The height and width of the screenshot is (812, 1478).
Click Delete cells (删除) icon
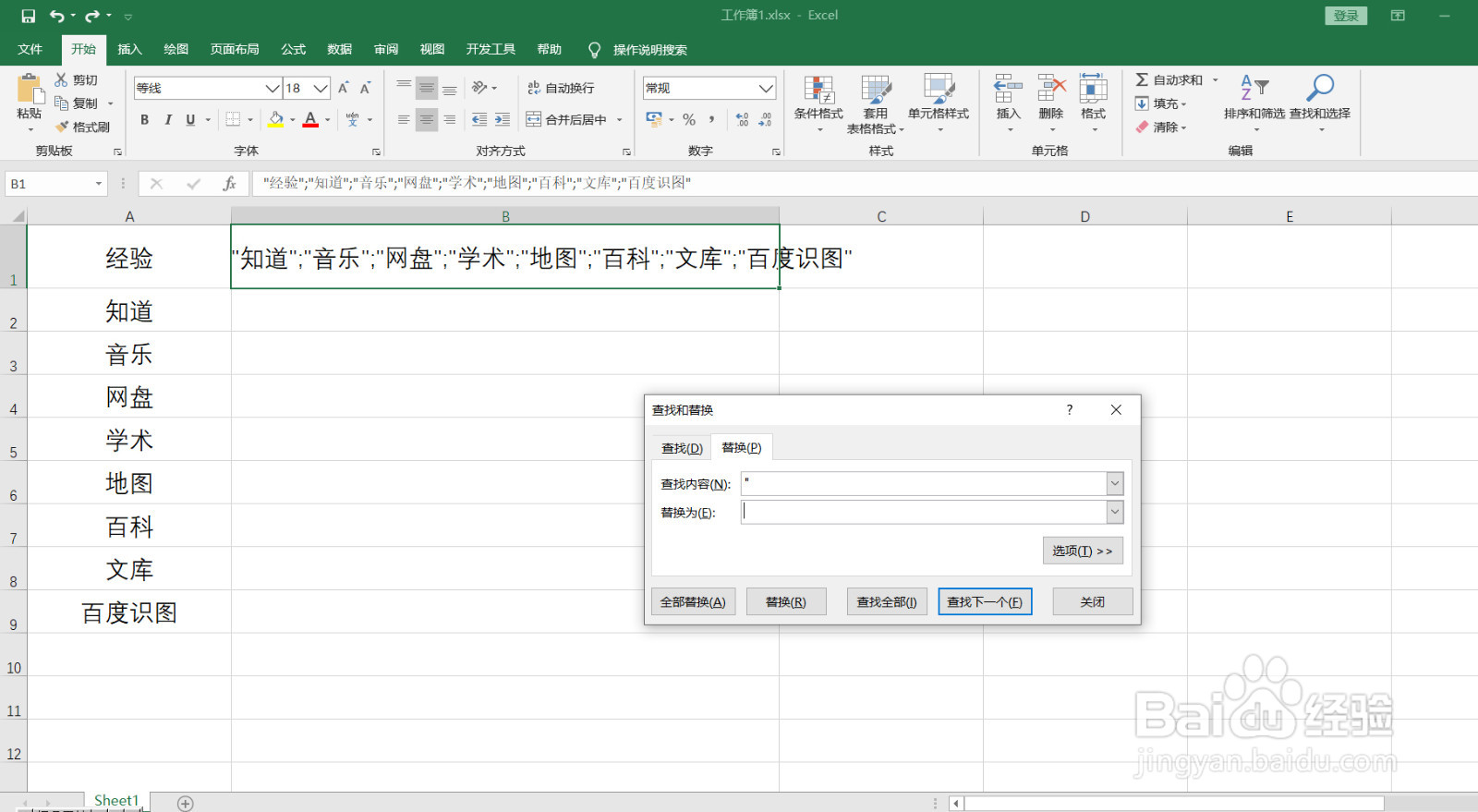(1051, 89)
